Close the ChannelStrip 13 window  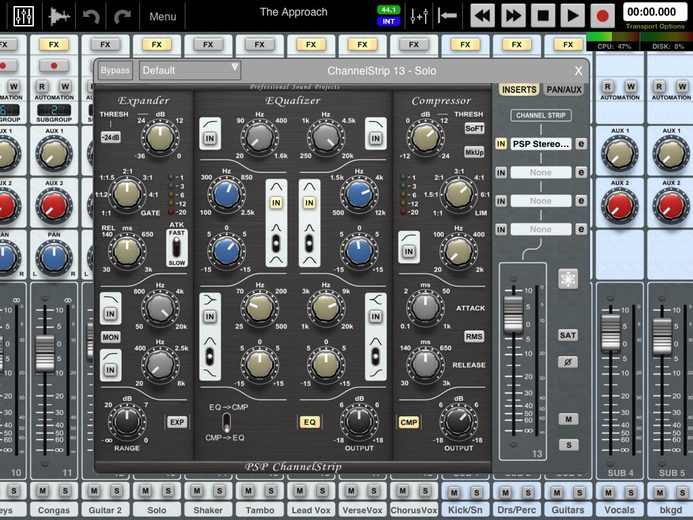[578, 71]
